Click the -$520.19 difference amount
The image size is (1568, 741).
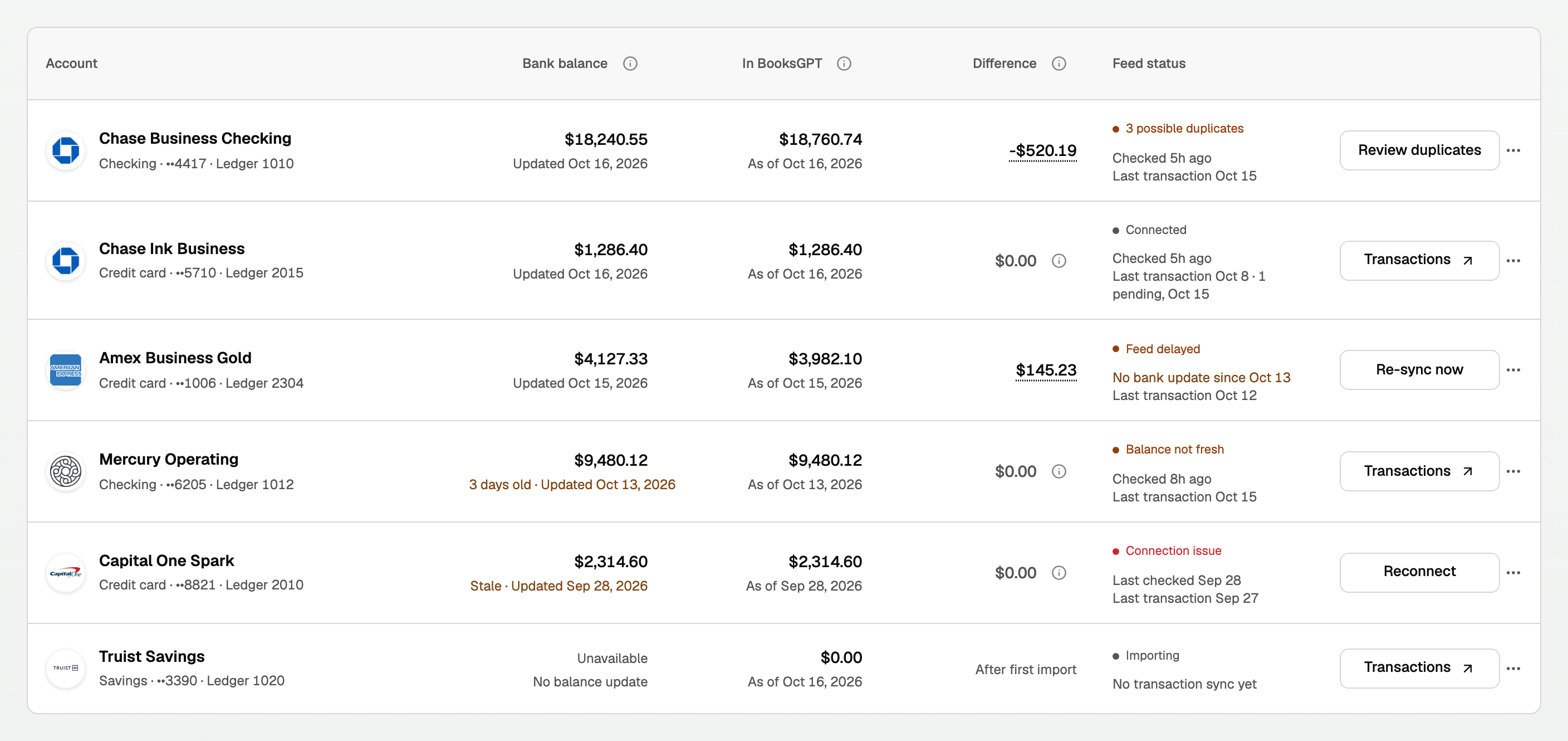click(x=1042, y=150)
